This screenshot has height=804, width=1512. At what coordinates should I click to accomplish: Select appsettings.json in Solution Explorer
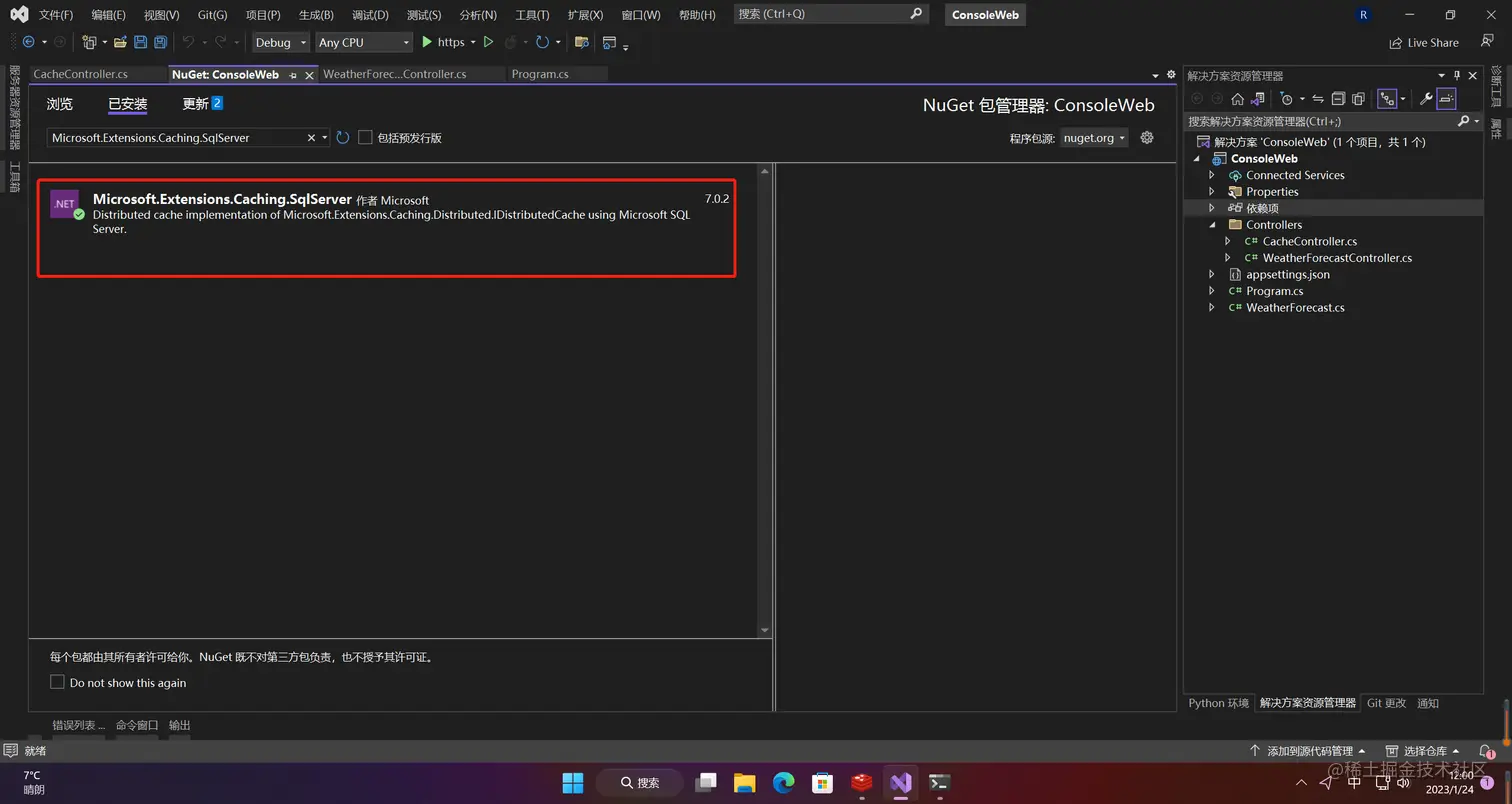point(1288,274)
